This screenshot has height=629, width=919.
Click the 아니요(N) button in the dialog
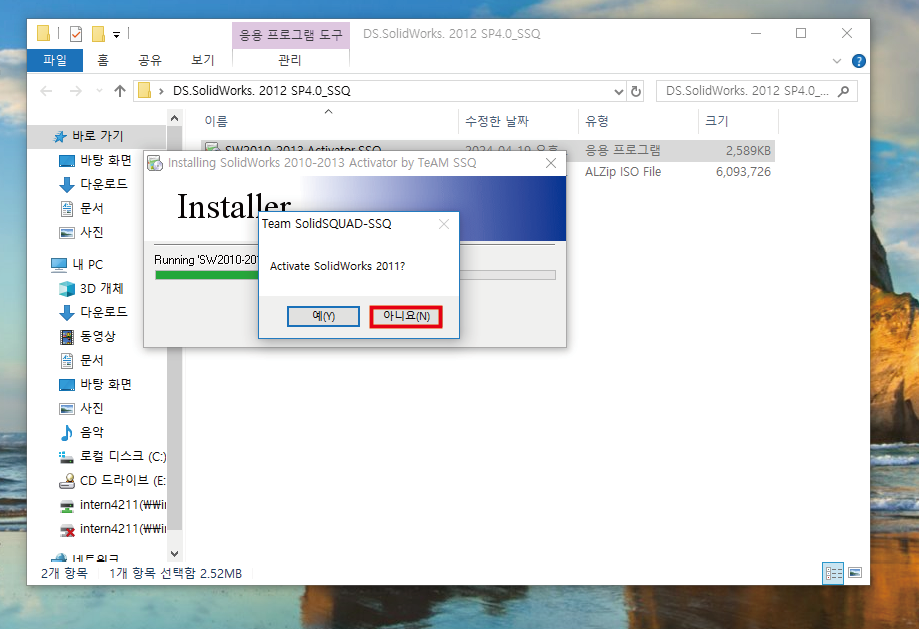click(x=406, y=317)
